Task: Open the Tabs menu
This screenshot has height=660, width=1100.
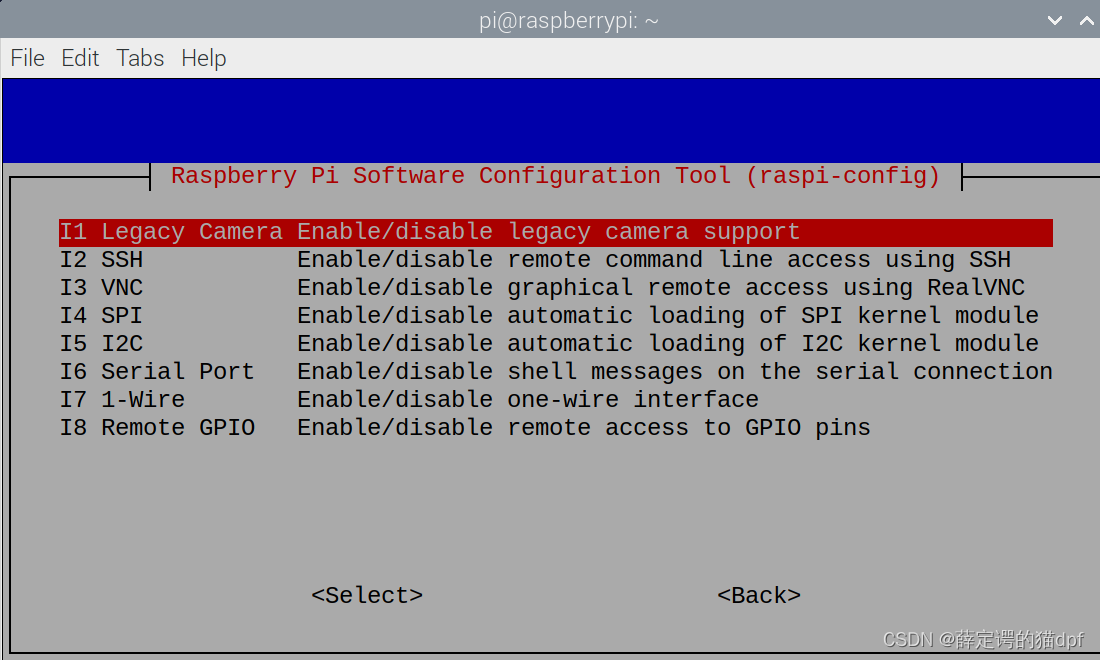Action: [x=140, y=58]
